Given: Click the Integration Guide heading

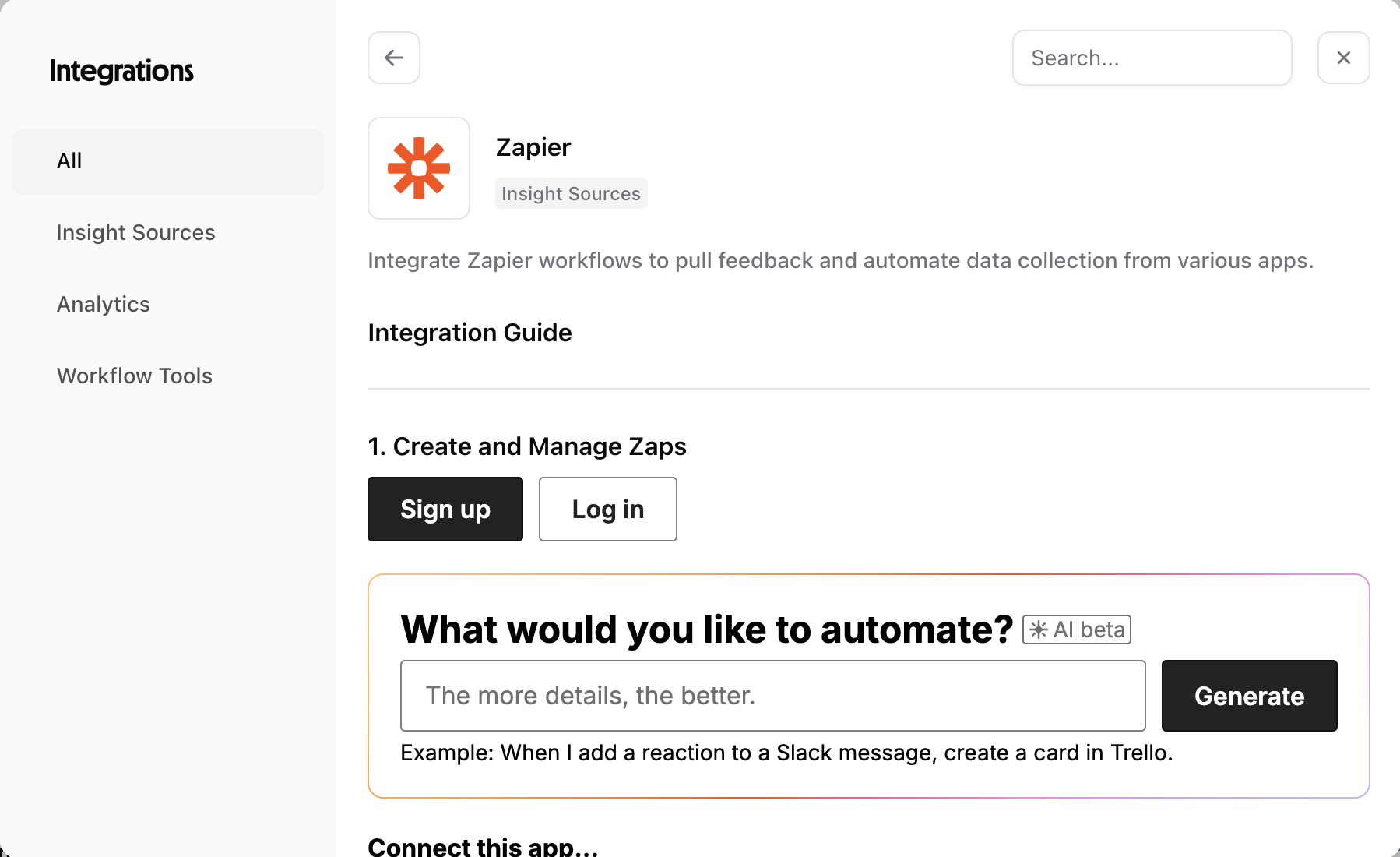Looking at the screenshot, I should (470, 333).
